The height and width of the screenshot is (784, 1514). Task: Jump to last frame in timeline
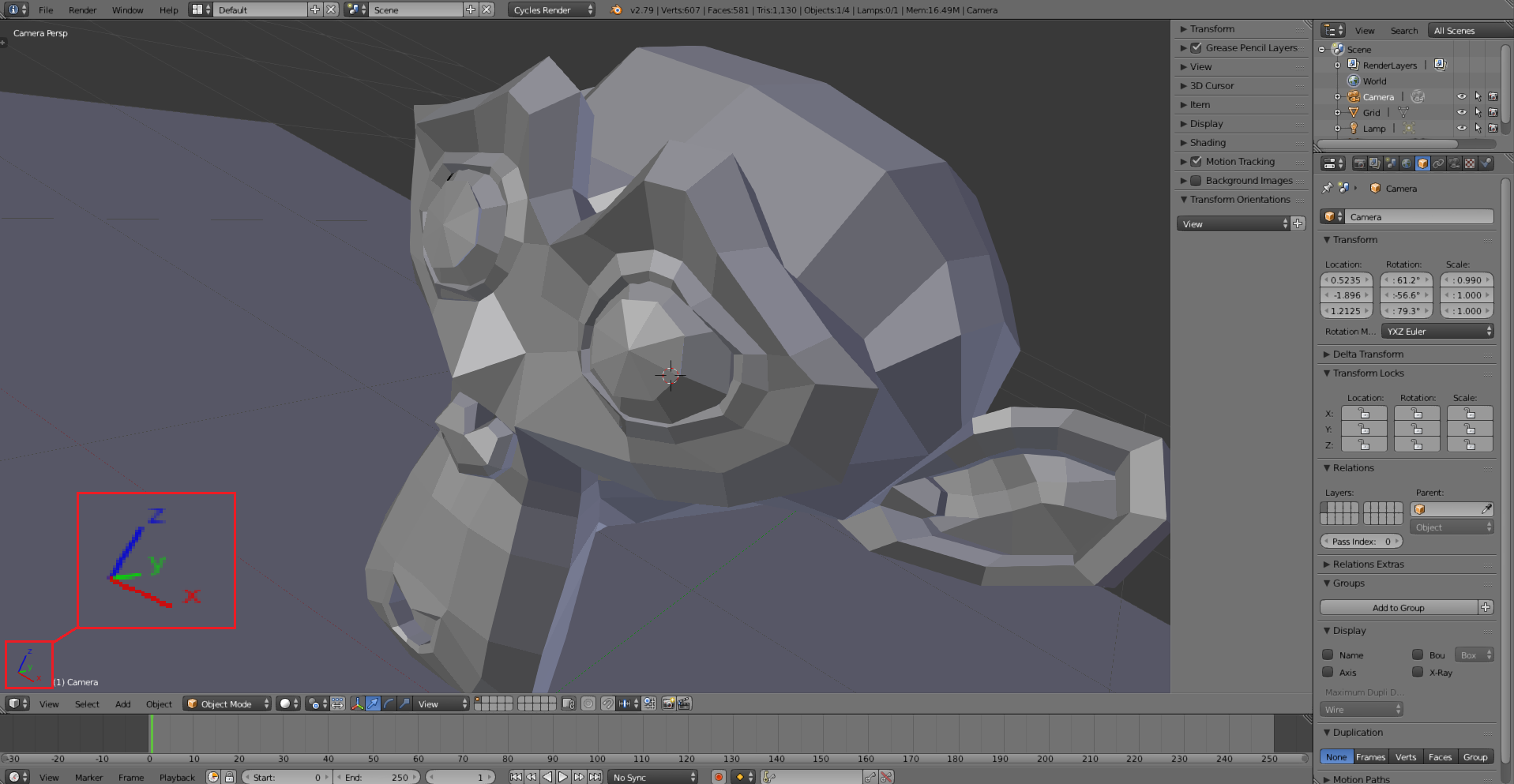[x=595, y=777]
